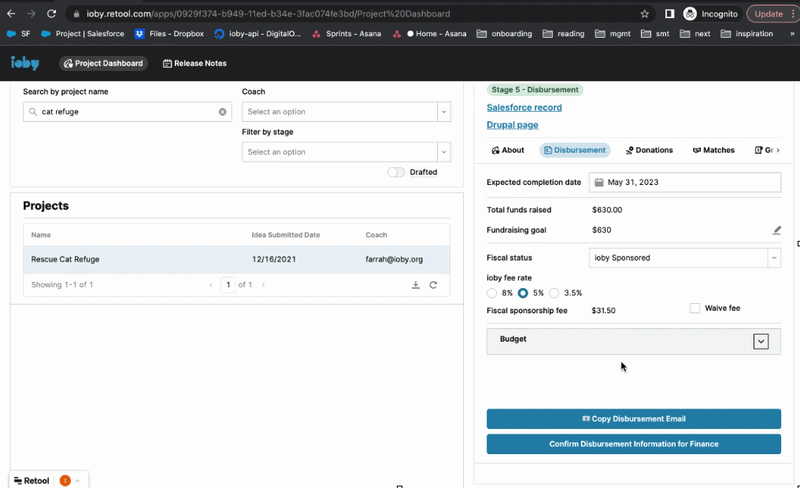
Task: Click the farrah@ioby.org coach cell
Action: [x=394, y=259]
